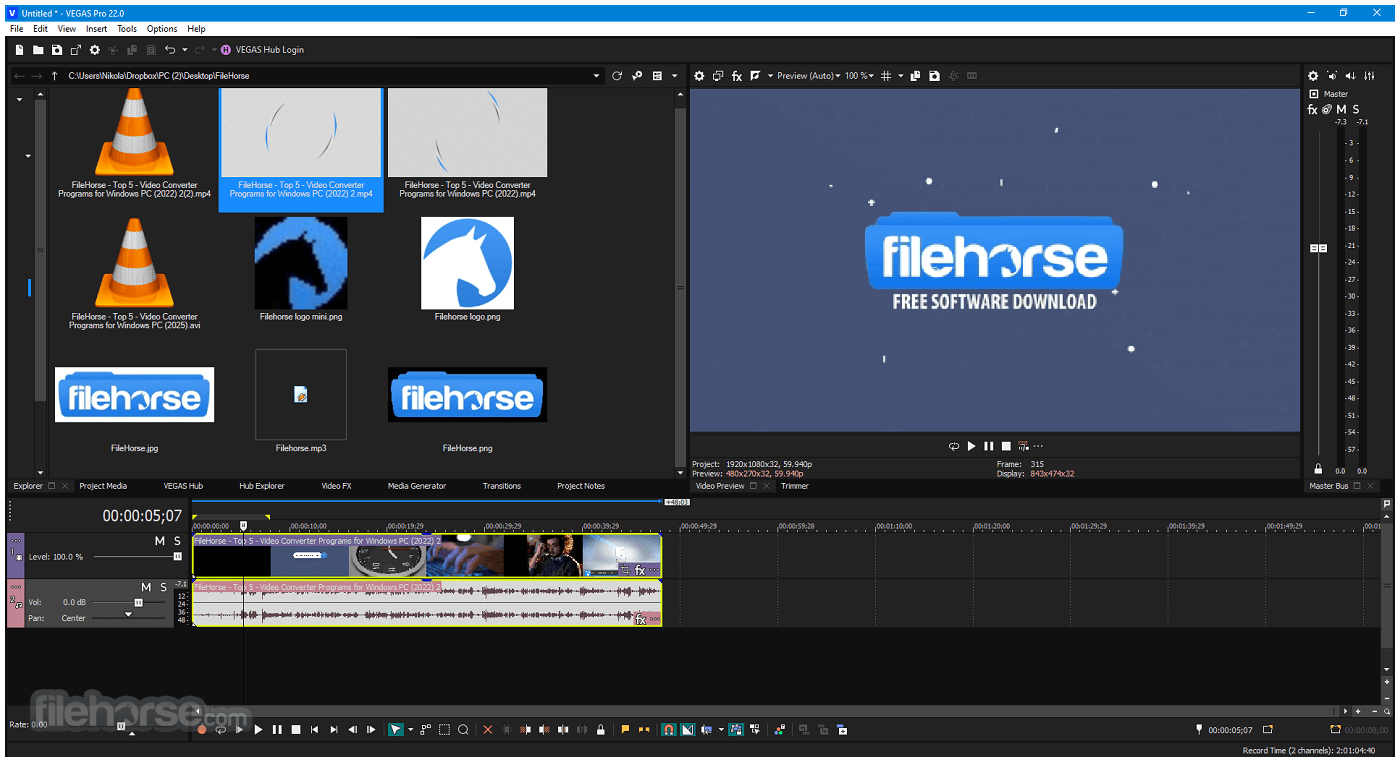The image size is (1400, 762).
Task: Toggle Enable Snapping magnet icon
Action: click(x=669, y=730)
